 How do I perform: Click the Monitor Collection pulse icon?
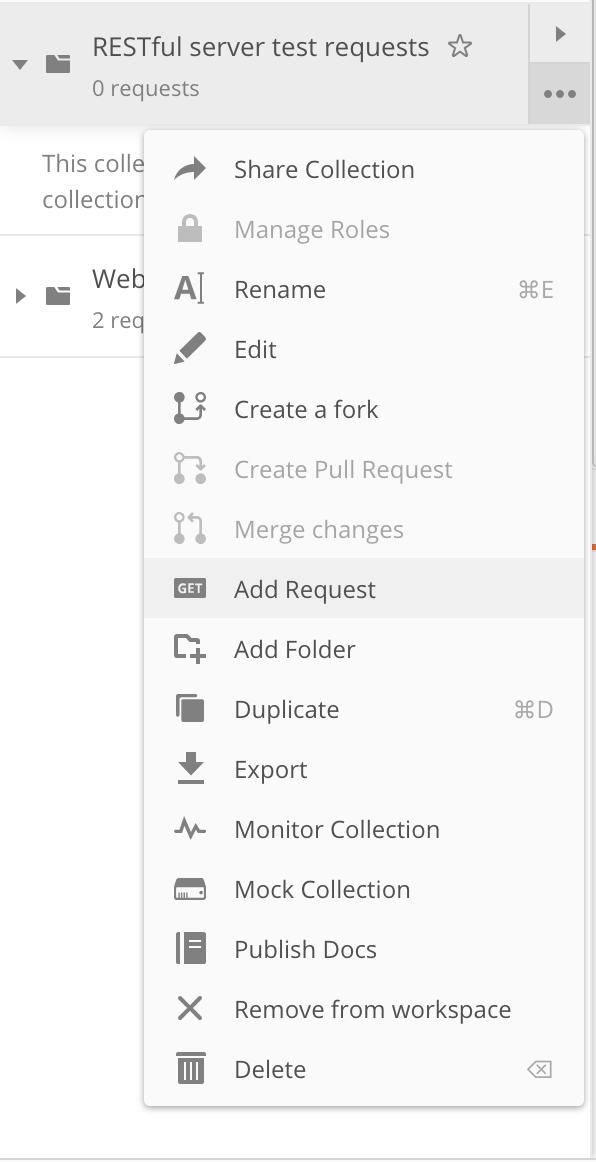[x=190, y=829]
